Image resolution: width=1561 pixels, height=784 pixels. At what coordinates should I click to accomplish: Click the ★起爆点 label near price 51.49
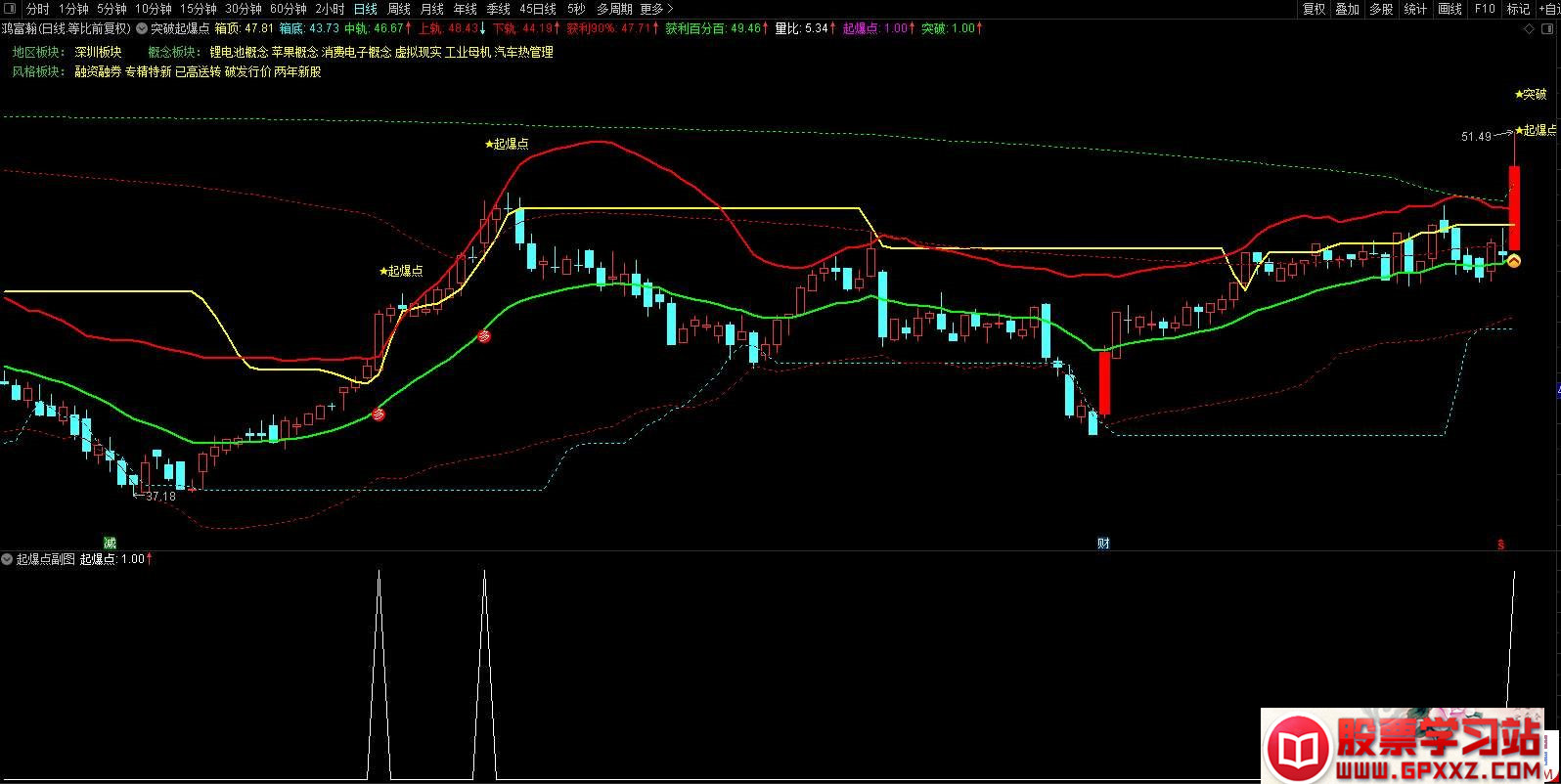click(x=1537, y=130)
